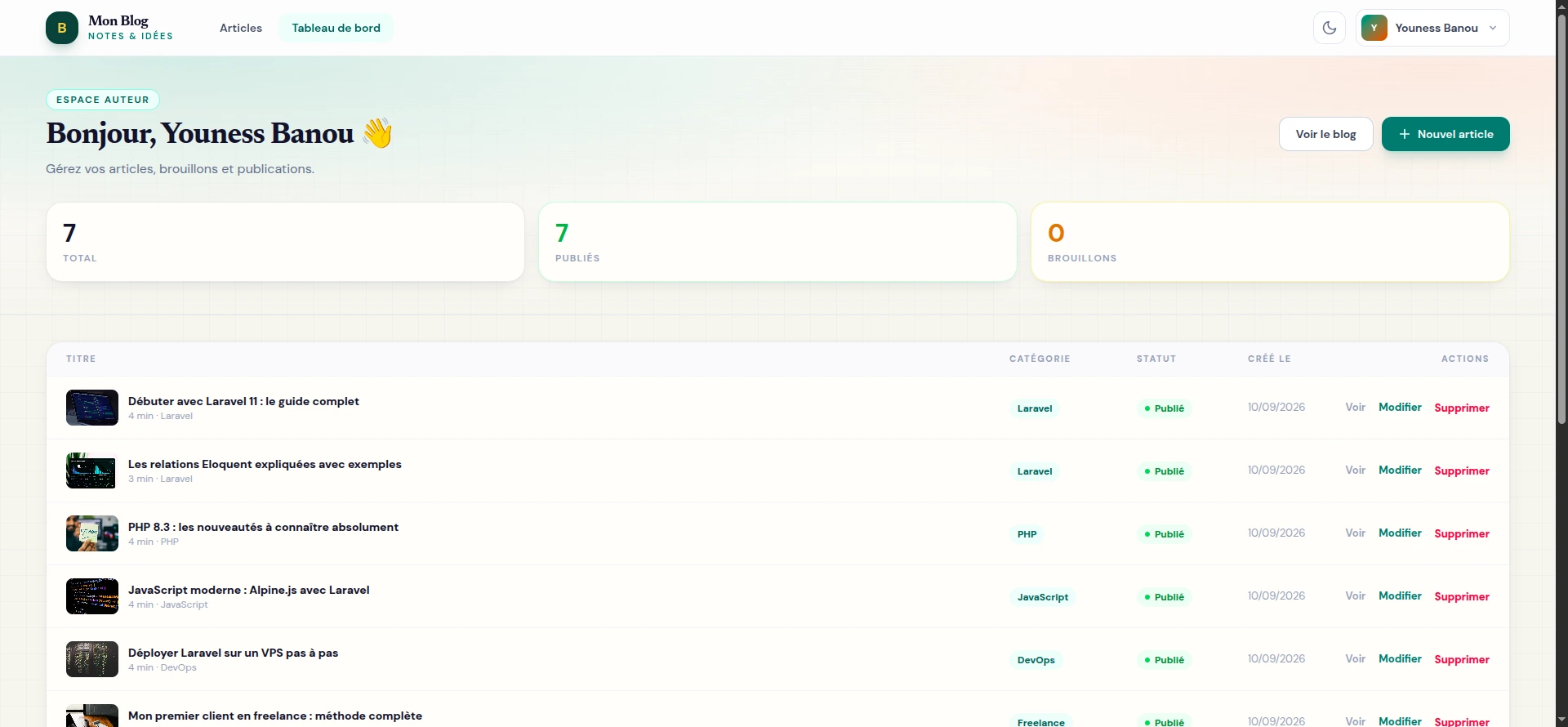Click Modifier for the PHP 8.3 article
The height and width of the screenshot is (727, 1568).
coord(1400,533)
